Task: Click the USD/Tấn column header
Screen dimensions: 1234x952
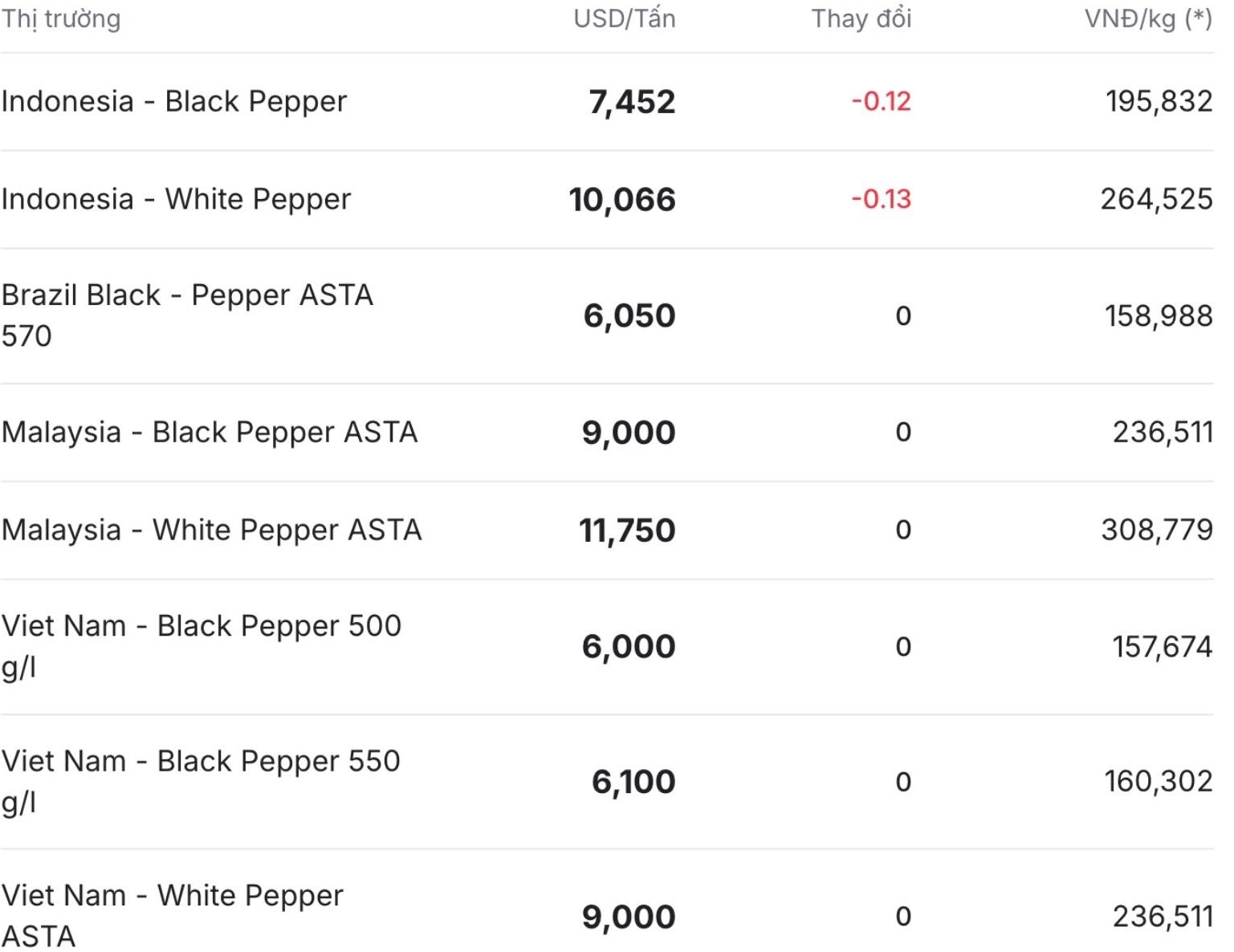Action: click(624, 18)
